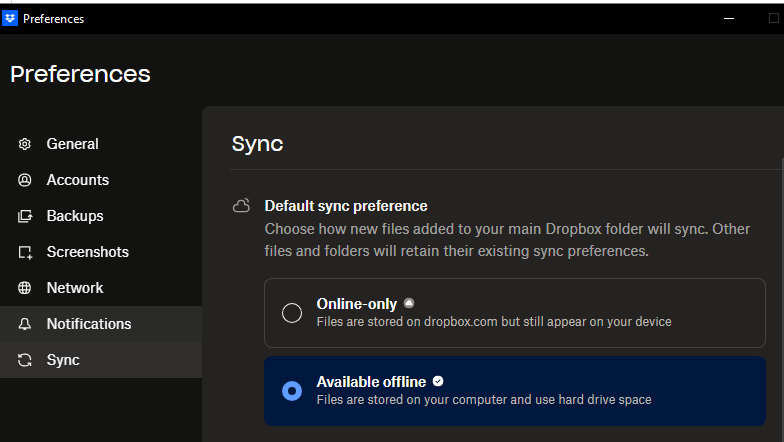Viewport: 784px width, 442px height.
Task: Select the Online-only radio button
Action: coord(292,313)
